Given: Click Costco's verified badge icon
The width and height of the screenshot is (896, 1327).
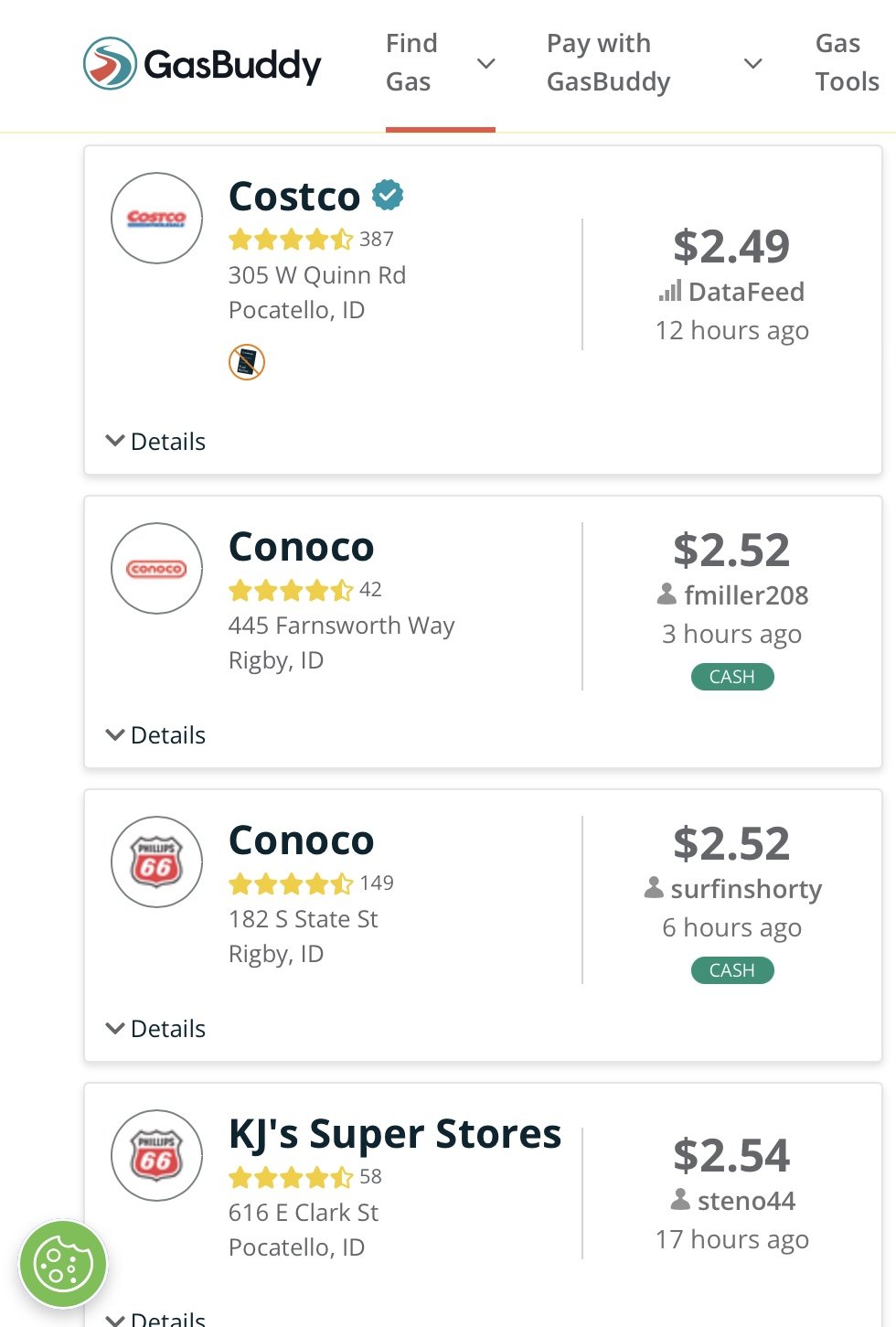Looking at the screenshot, I should [x=388, y=195].
